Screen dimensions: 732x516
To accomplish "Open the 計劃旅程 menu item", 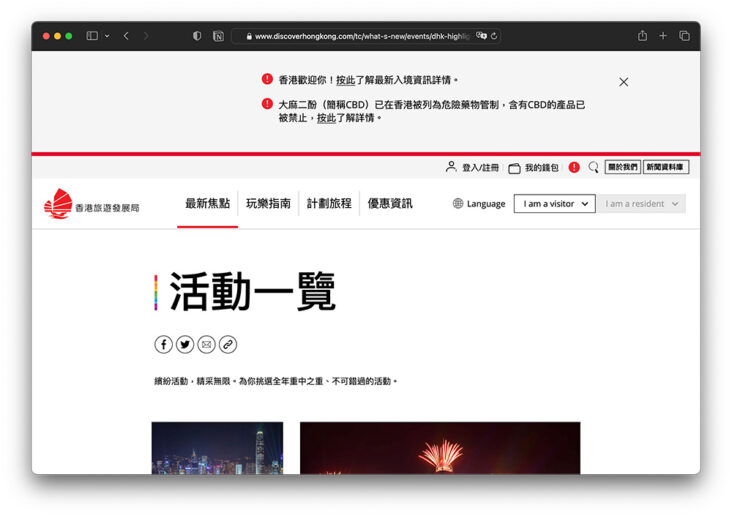I will point(329,203).
